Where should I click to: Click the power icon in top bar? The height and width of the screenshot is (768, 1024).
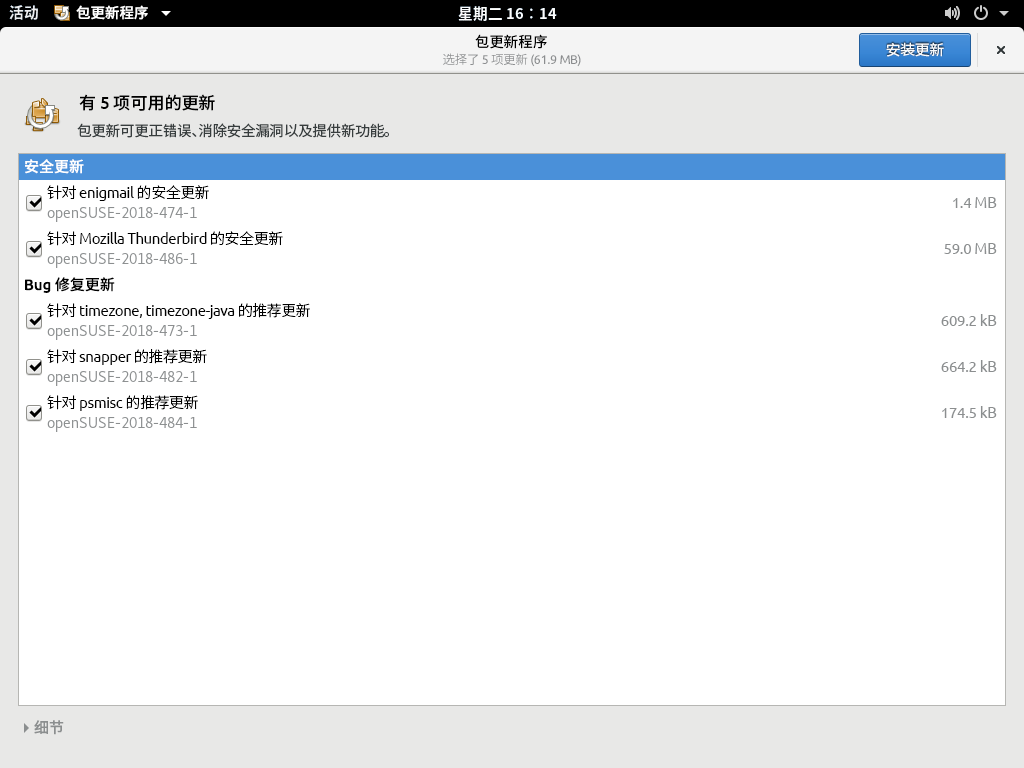(981, 13)
